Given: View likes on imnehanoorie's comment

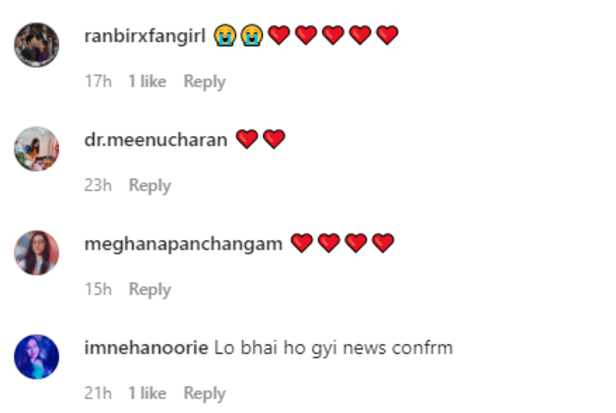Looking at the screenshot, I should click(147, 393).
